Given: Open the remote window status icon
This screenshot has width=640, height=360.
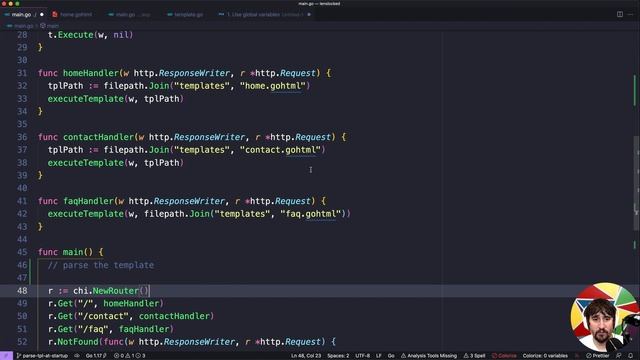Looking at the screenshot, I should click(6, 356).
